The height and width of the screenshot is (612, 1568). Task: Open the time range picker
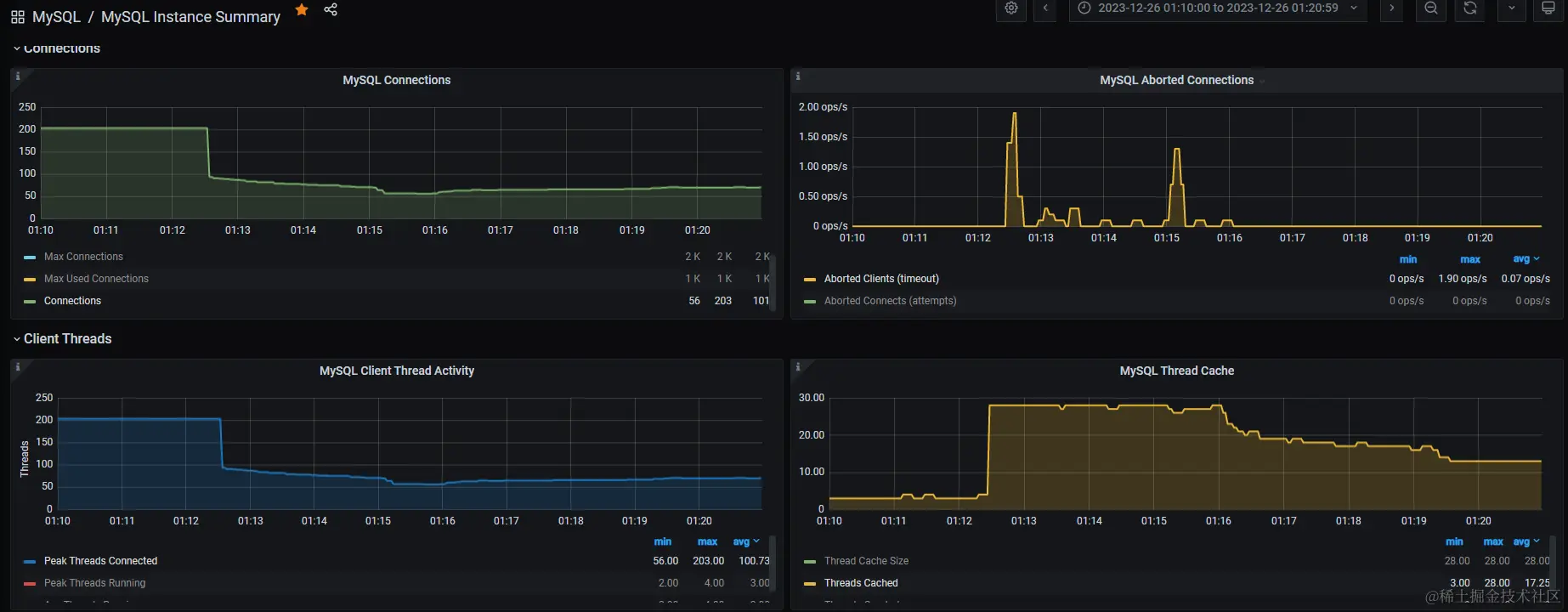point(1218,8)
